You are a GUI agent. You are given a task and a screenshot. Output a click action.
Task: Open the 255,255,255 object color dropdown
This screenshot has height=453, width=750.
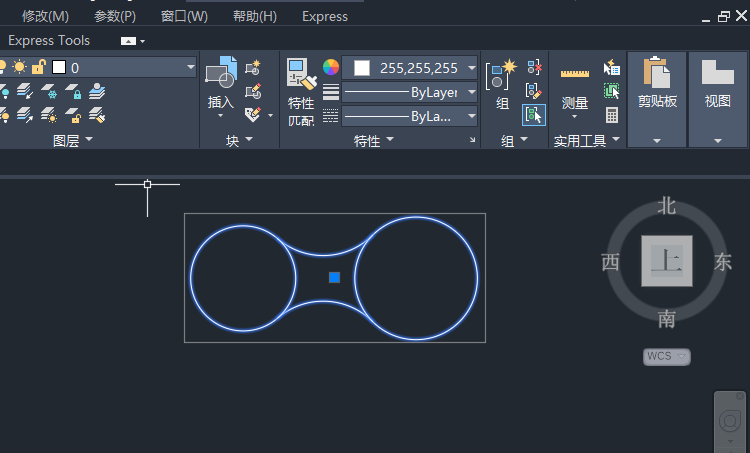(471, 68)
